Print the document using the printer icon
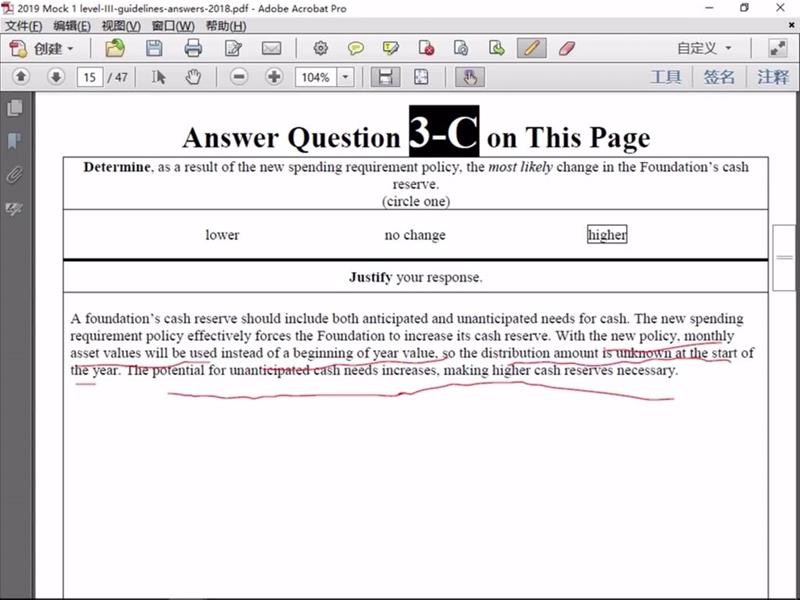This screenshot has height=600, width=800. pyautogui.click(x=193, y=48)
